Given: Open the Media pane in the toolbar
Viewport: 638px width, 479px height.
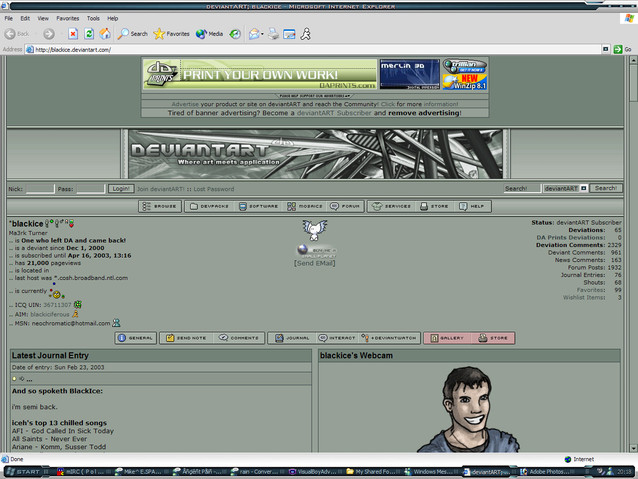Looking at the screenshot, I should point(209,34).
